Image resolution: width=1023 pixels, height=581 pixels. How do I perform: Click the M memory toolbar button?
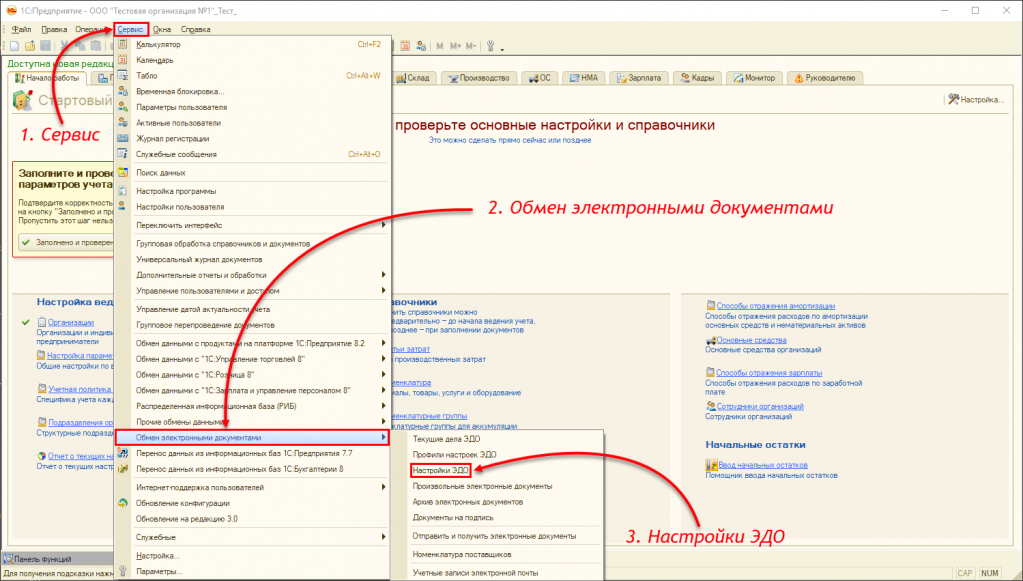point(440,46)
